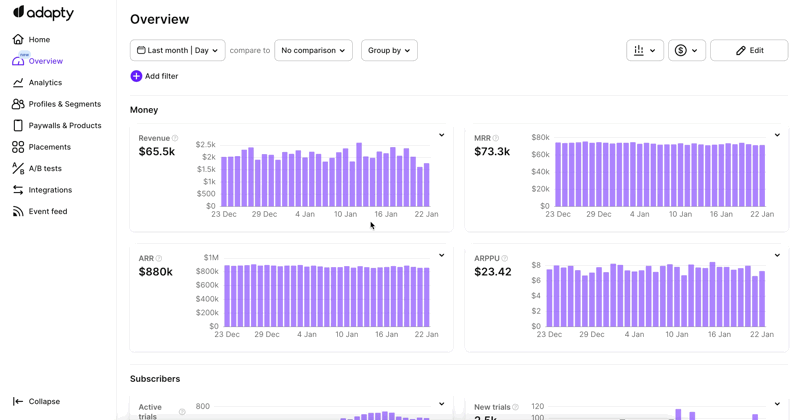Viewport: 800px width, 420px height.
Task: Open Profiles & Segments page
Action: click(x=64, y=104)
